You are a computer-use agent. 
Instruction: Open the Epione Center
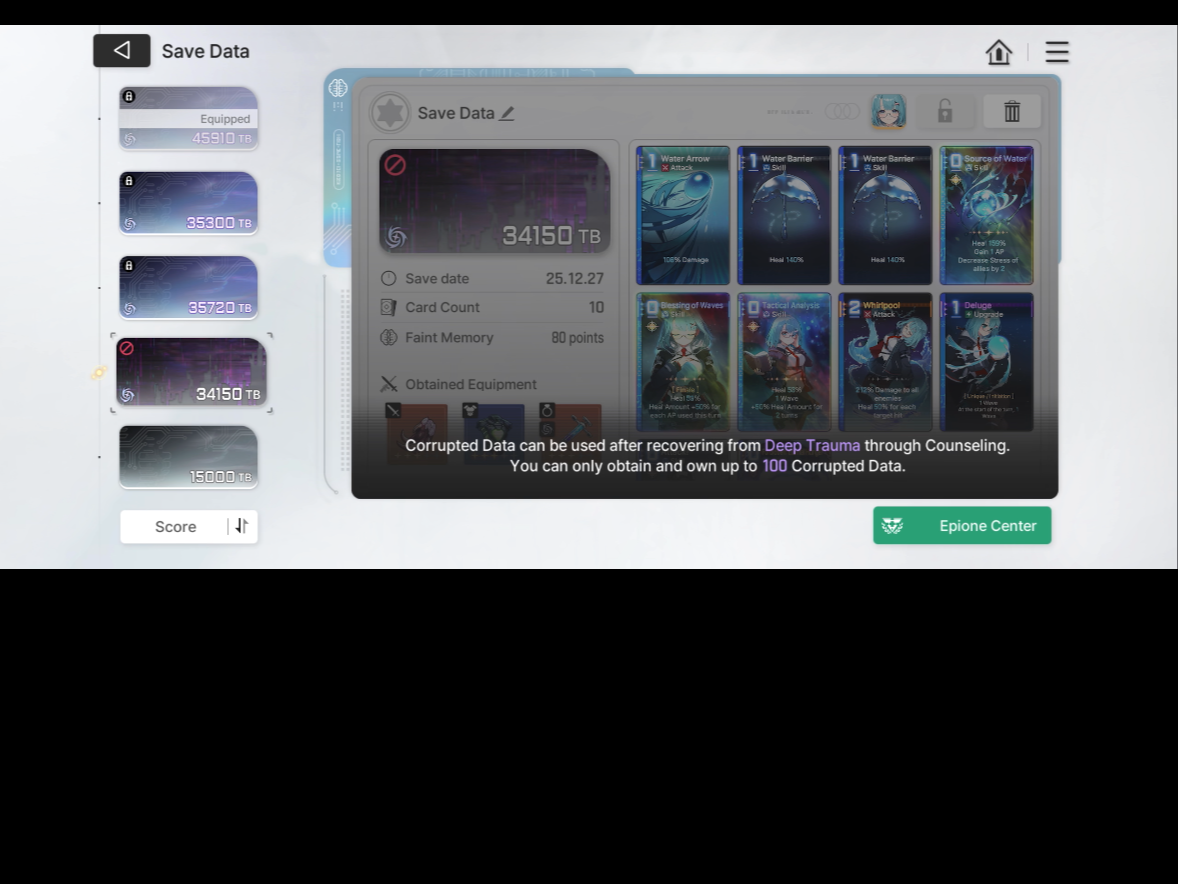point(961,526)
